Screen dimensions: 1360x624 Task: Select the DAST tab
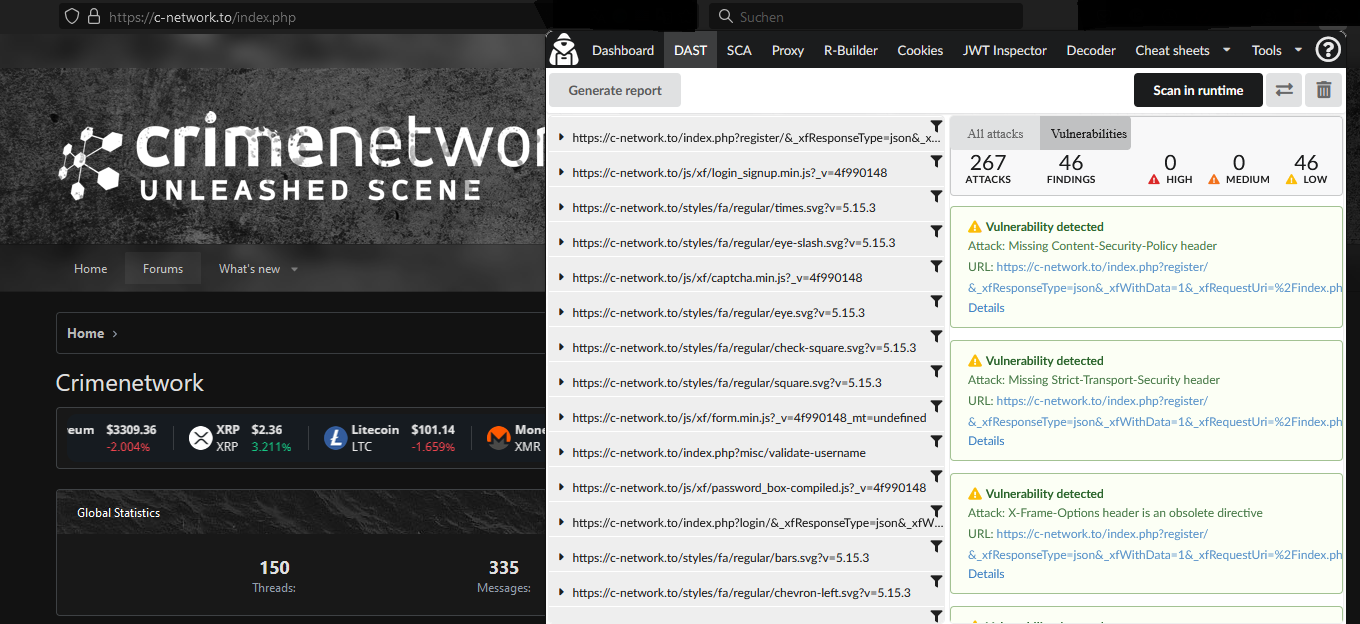[690, 50]
